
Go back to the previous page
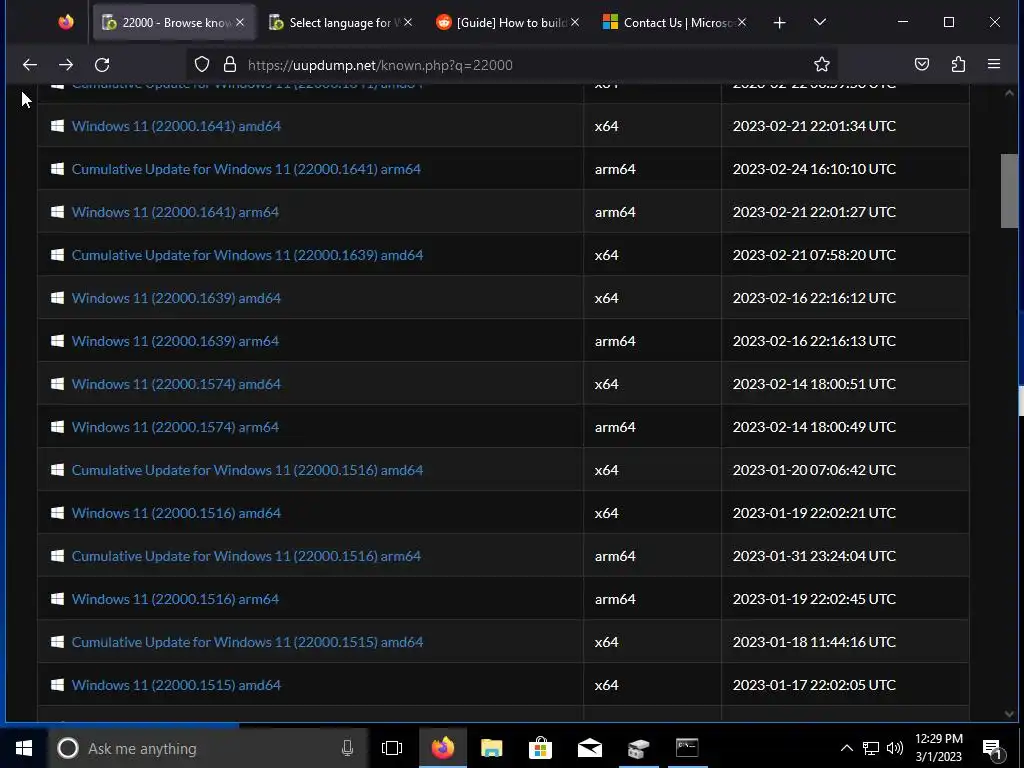click(x=29, y=65)
